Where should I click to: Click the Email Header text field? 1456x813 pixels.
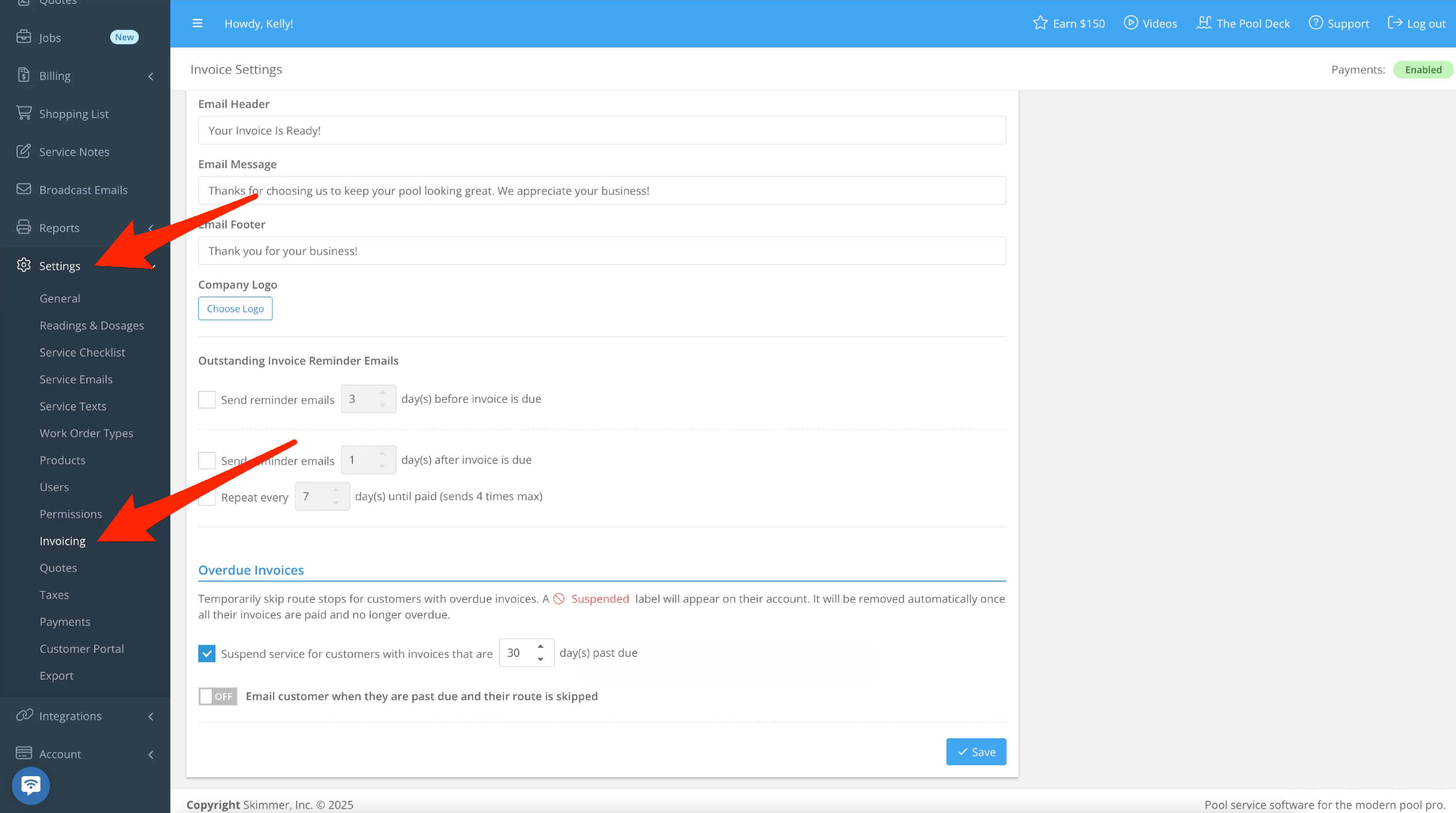click(x=601, y=130)
